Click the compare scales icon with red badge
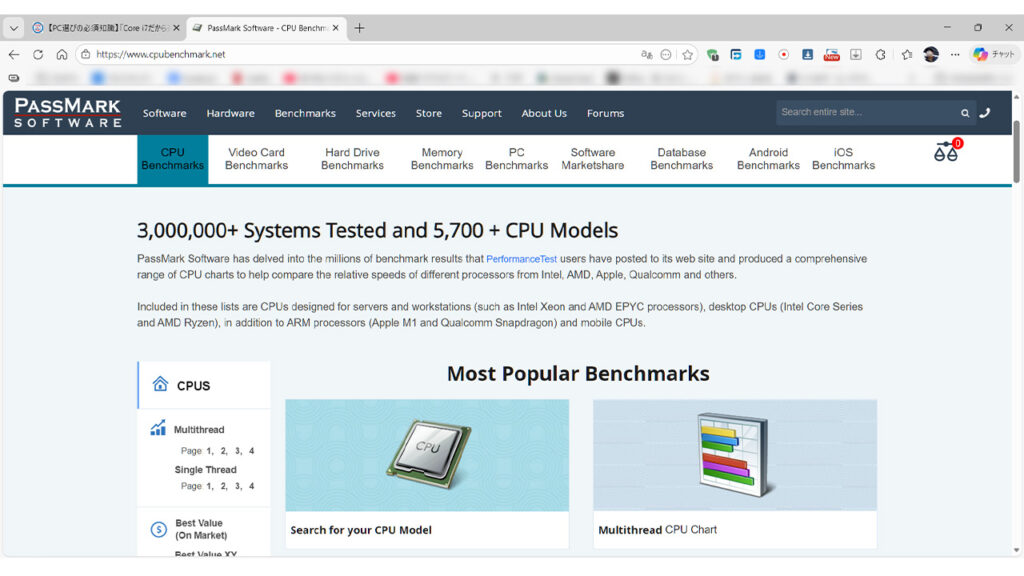 [x=946, y=152]
